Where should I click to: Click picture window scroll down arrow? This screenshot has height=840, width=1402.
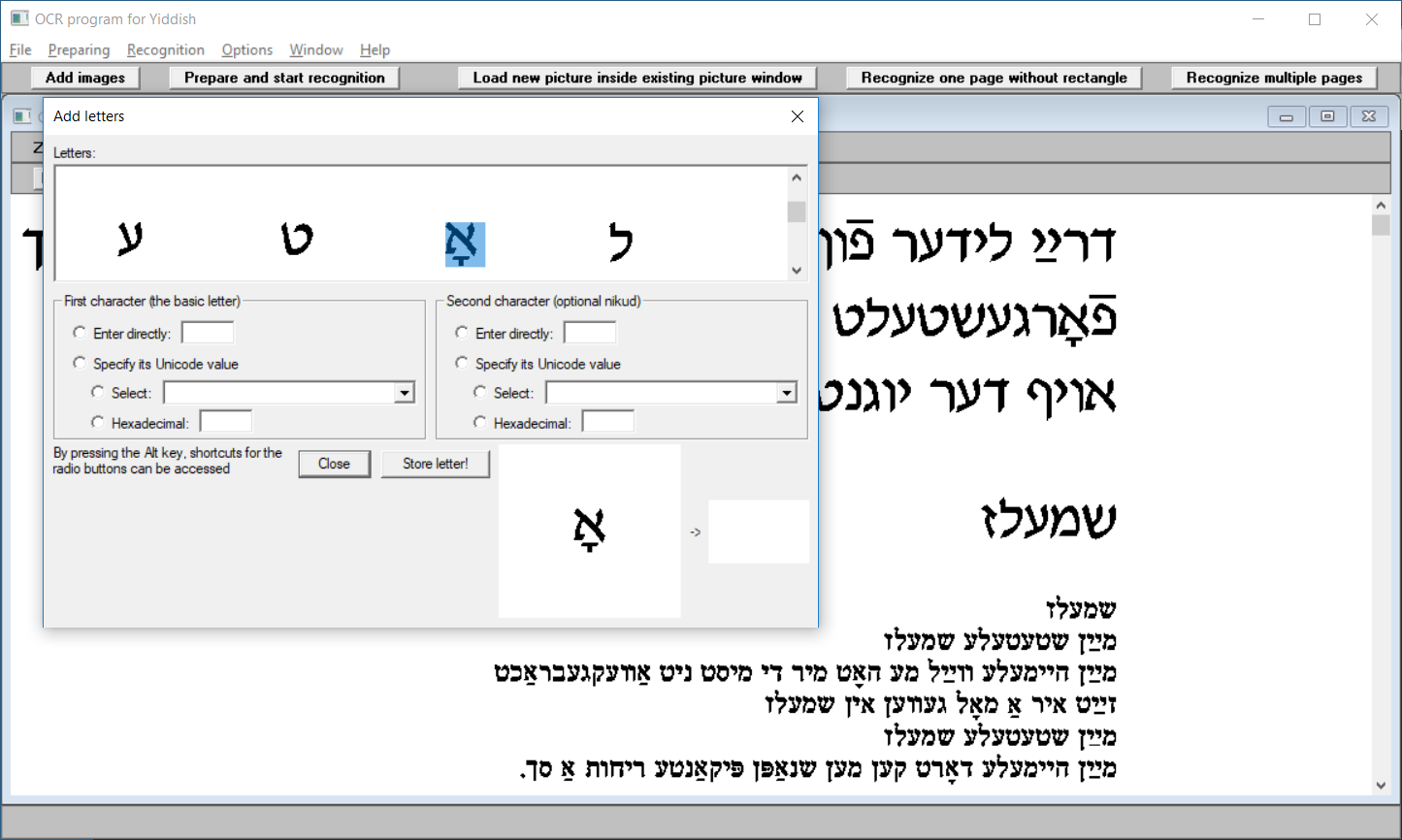(1381, 786)
